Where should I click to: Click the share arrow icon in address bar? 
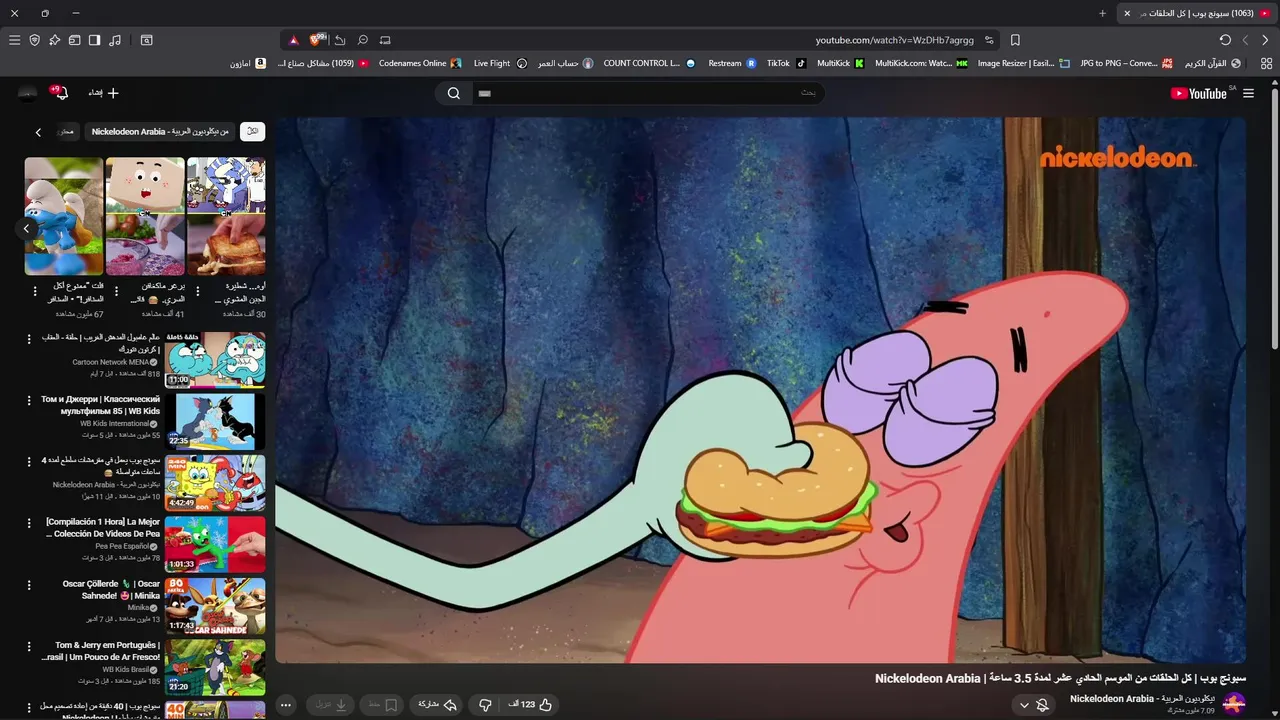click(x=340, y=40)
